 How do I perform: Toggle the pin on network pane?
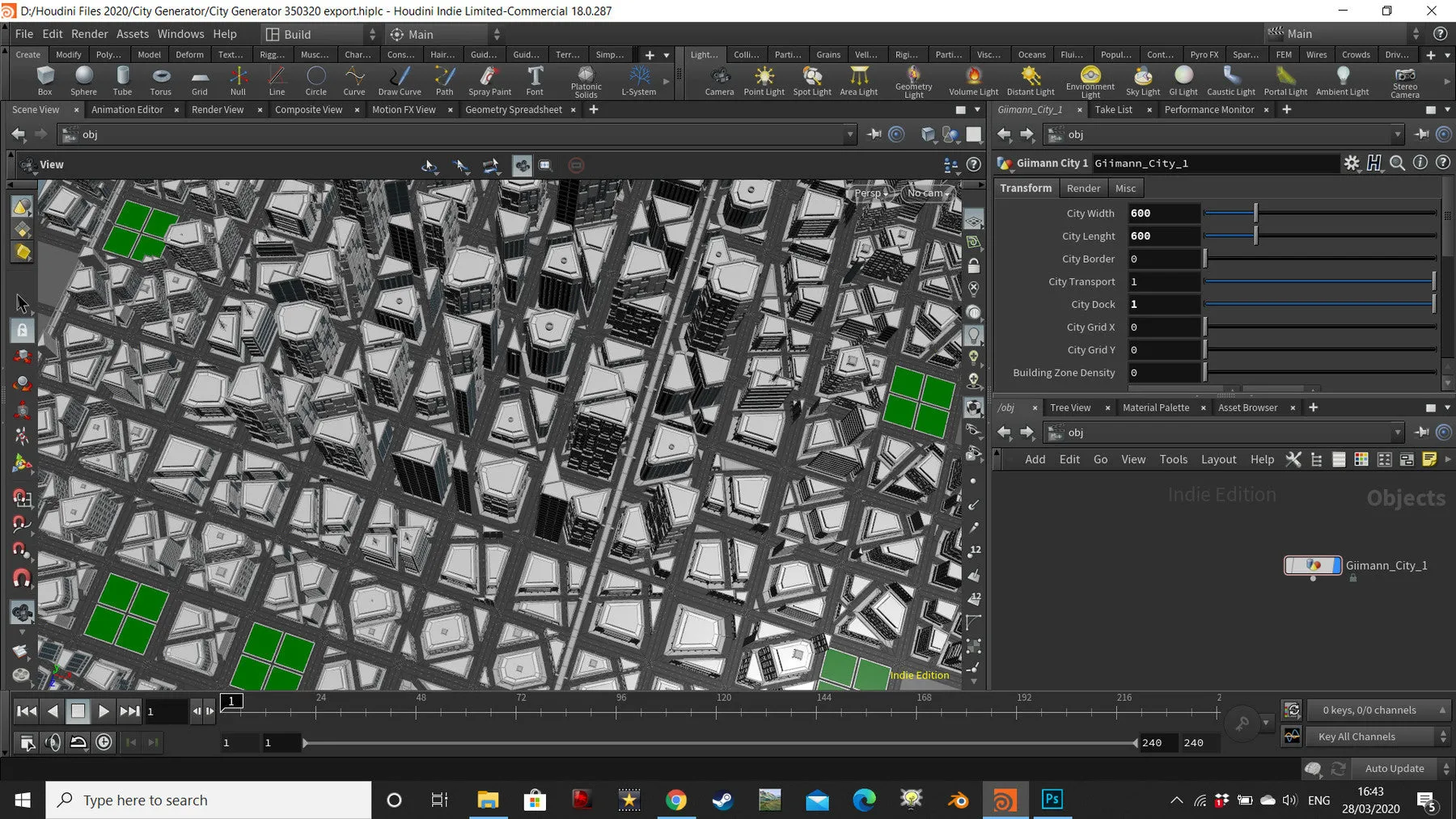click(1421, 433)
